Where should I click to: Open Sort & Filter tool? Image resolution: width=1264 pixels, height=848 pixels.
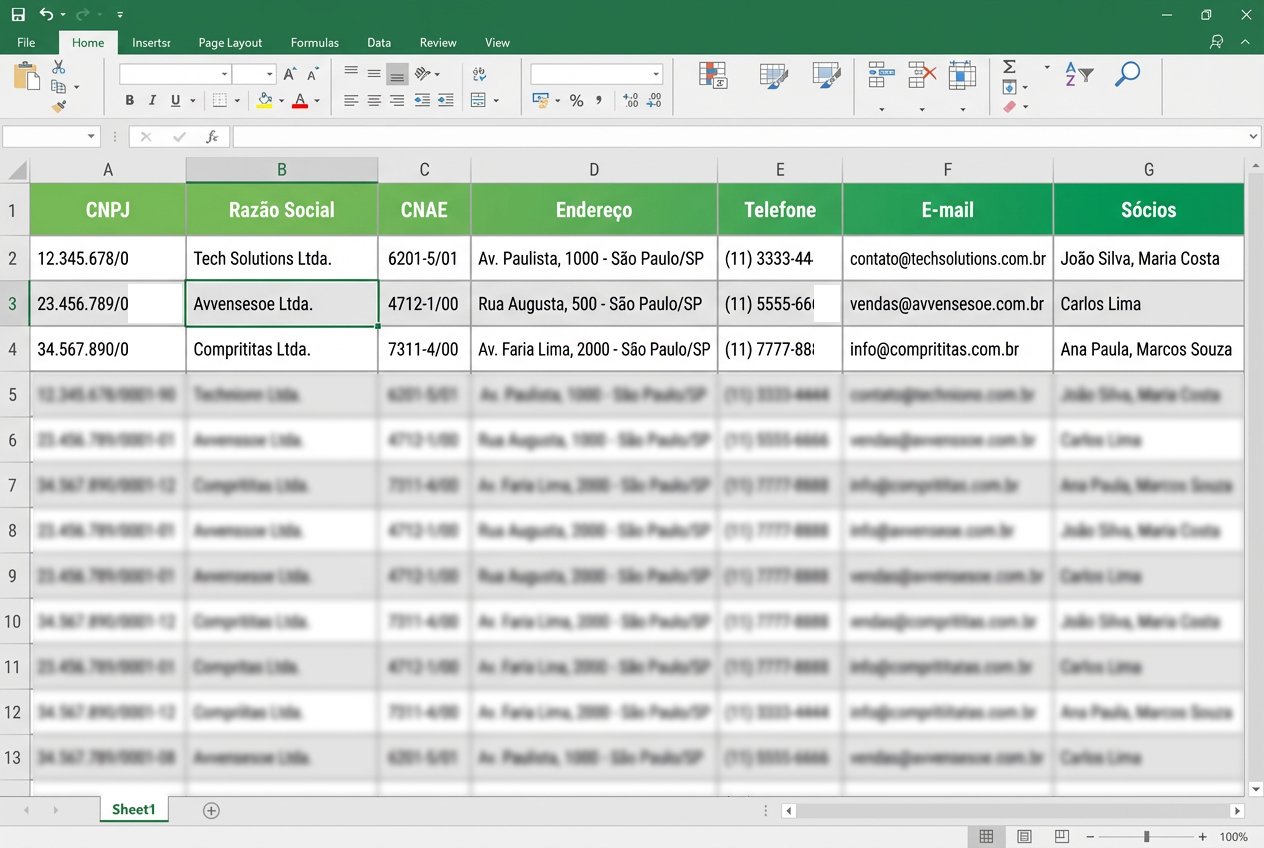1078,75
